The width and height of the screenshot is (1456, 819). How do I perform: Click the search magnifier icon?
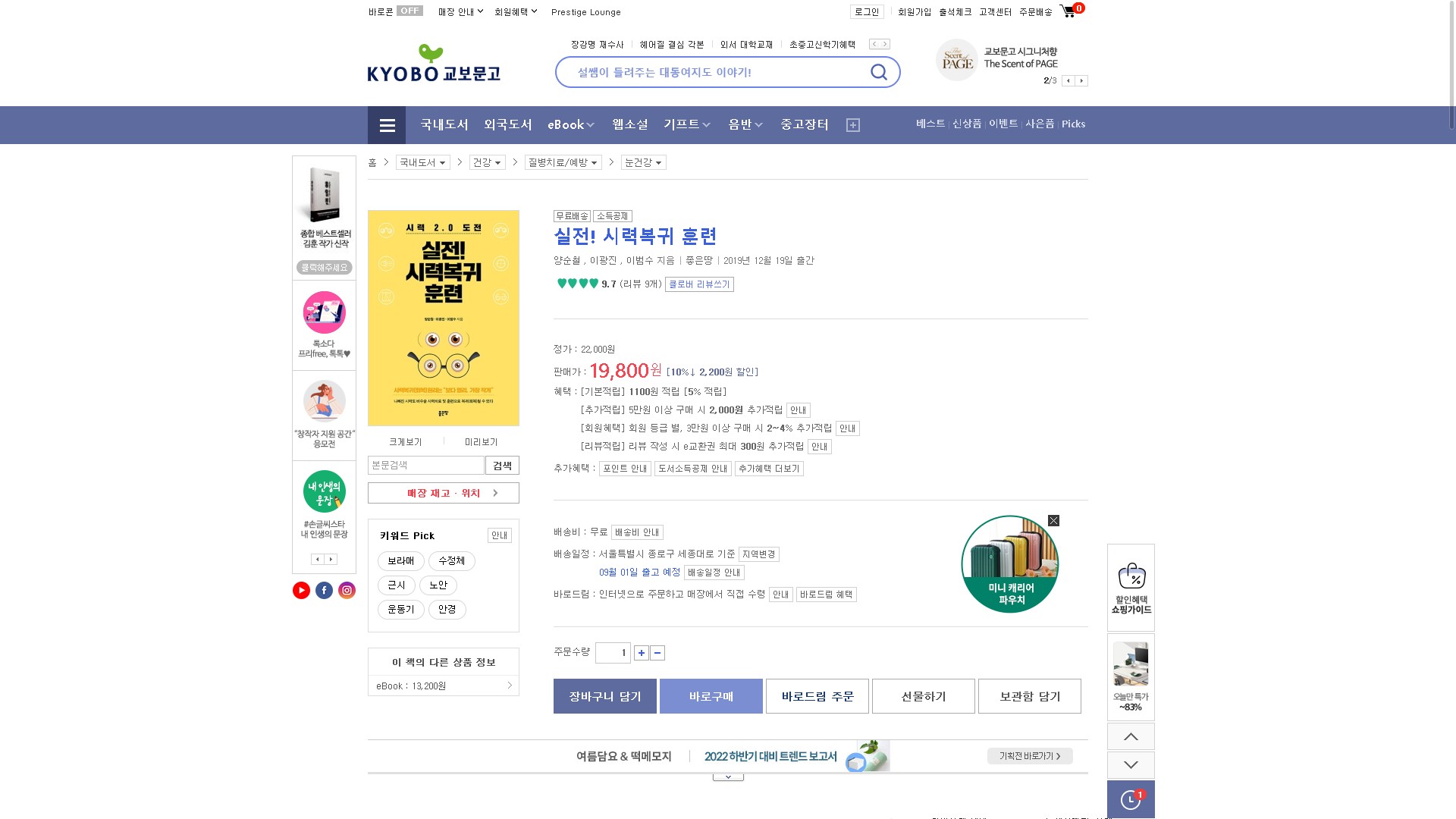879,72
